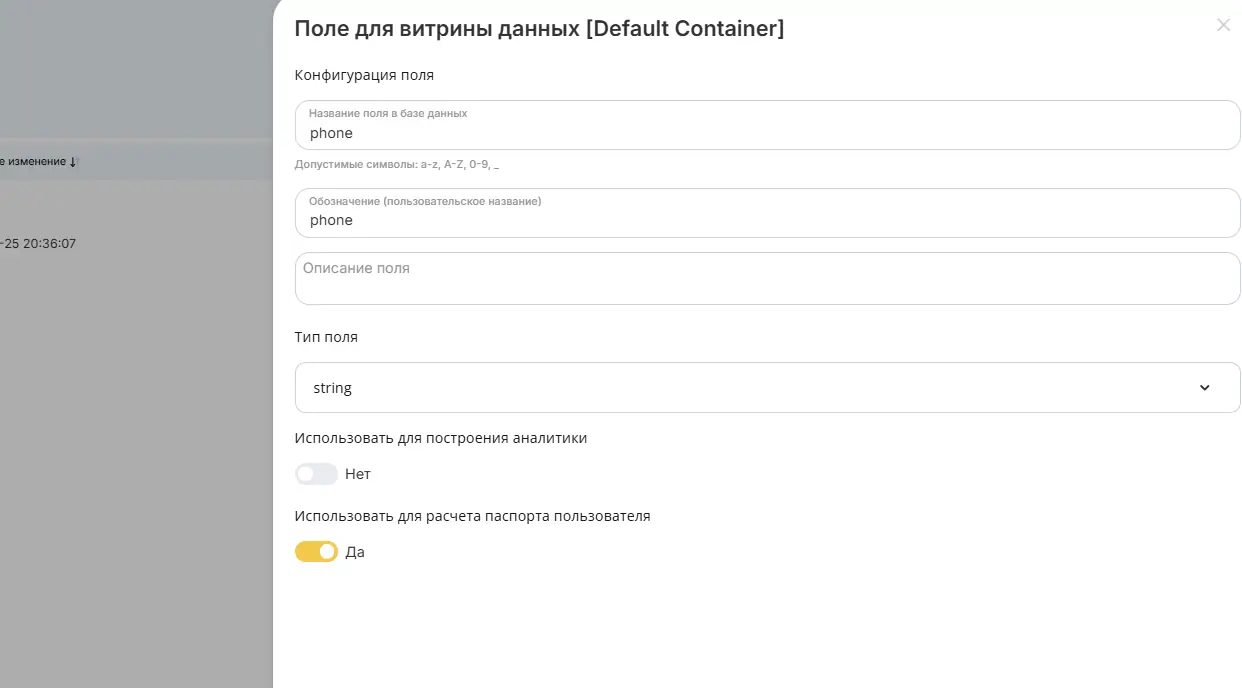Click the chevron in the field type selector

click(x=1204, y=388)
